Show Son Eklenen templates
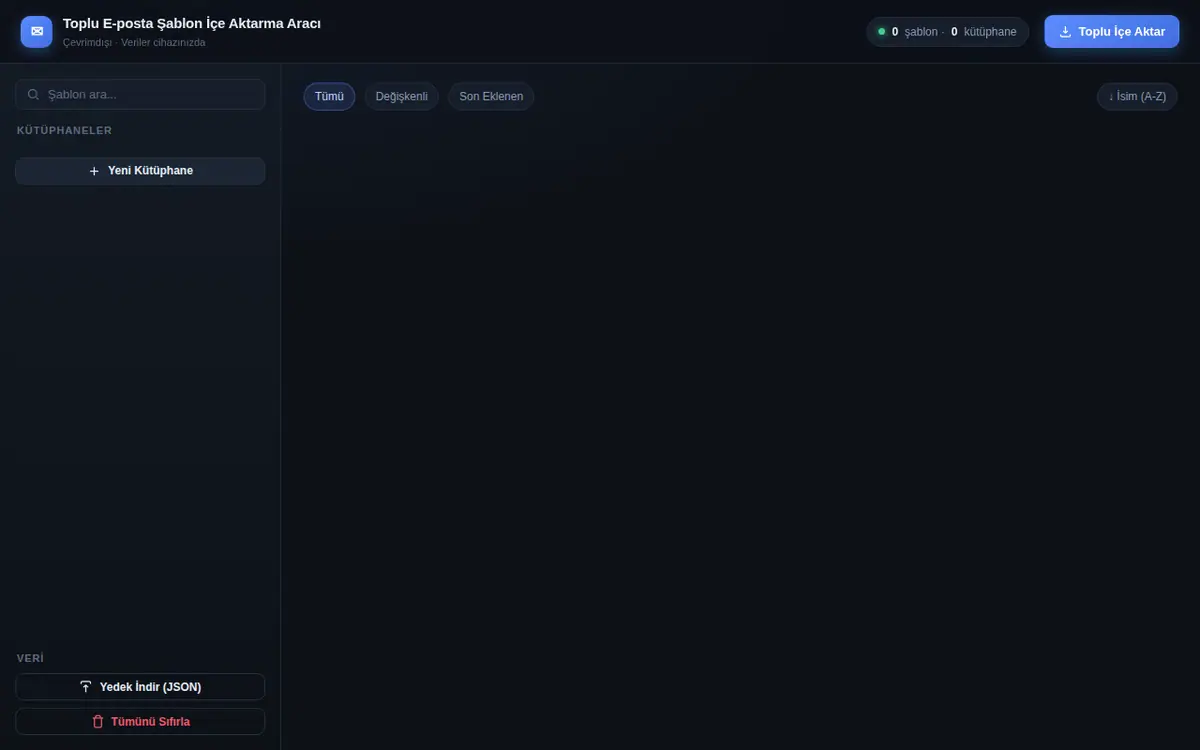 tap(491, 96)
